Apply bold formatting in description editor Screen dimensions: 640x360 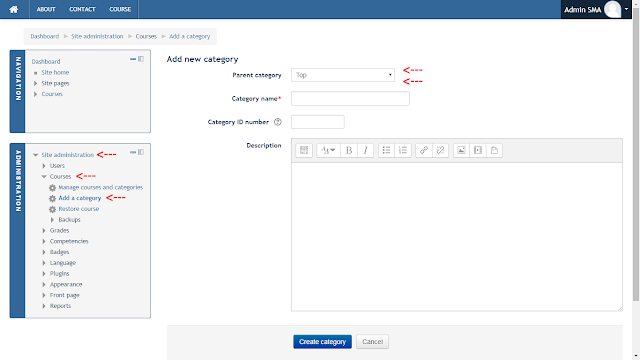point(349,150)
